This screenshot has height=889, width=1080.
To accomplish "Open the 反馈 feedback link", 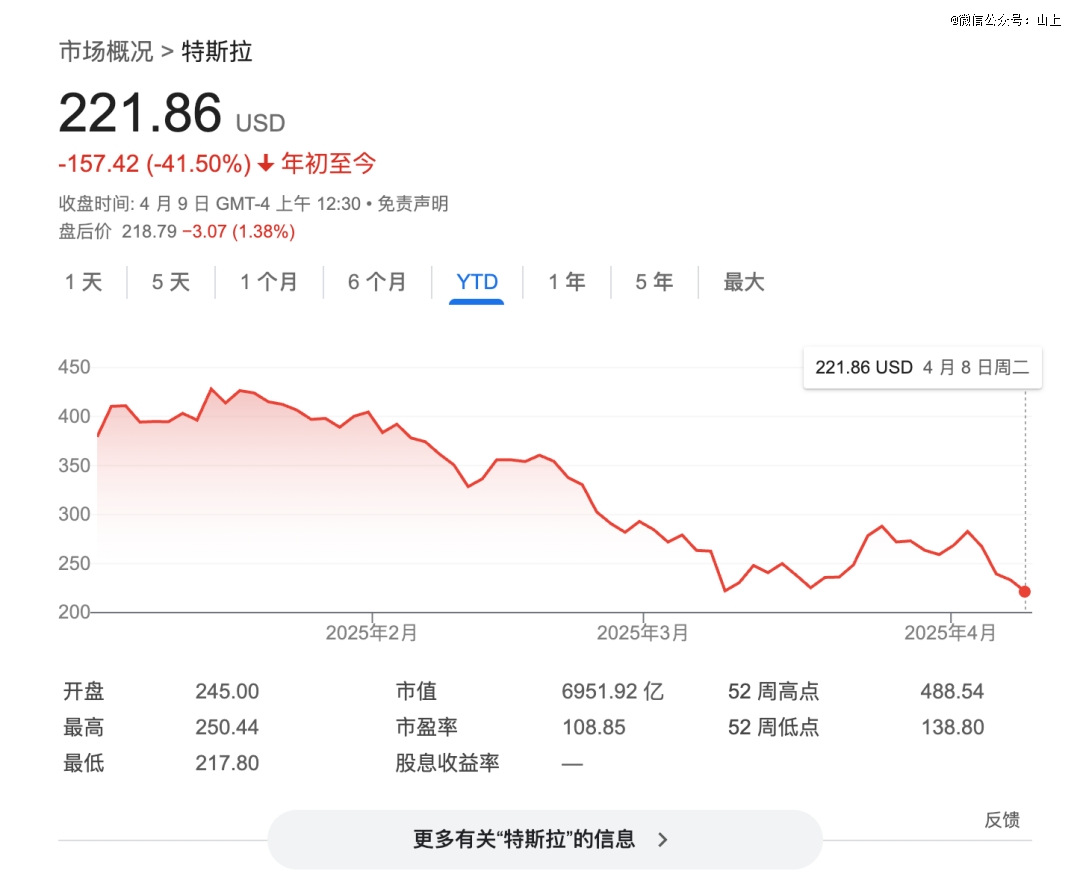I will coord(1002,820).
